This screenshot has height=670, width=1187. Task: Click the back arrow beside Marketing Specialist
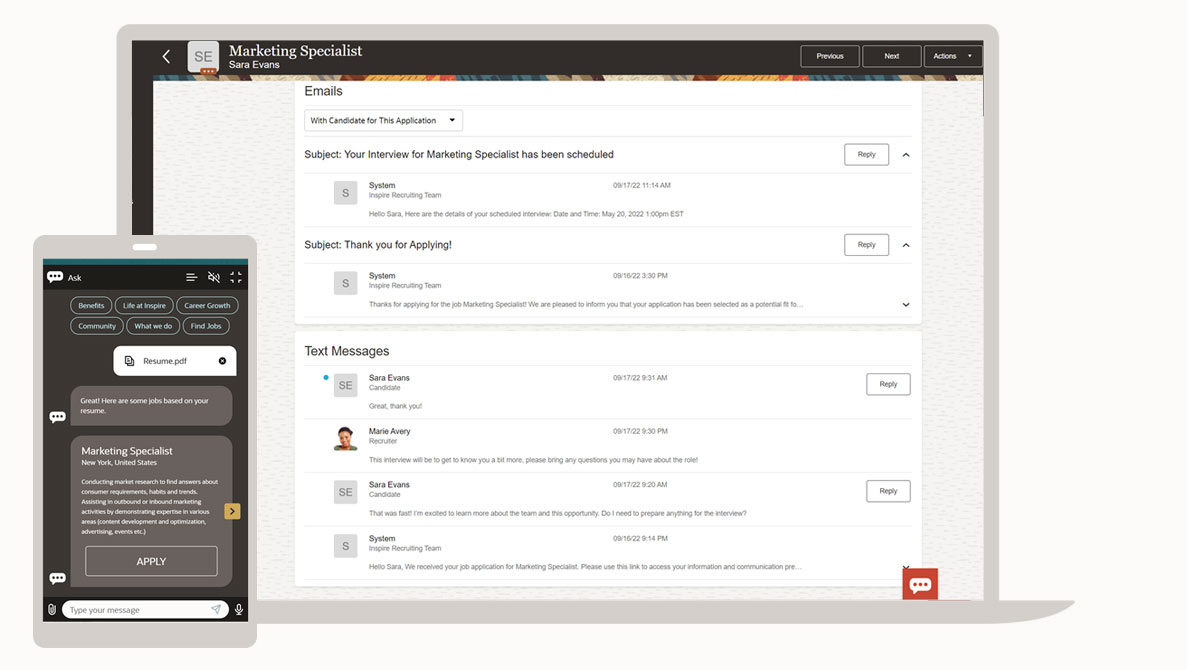point(167,57)
